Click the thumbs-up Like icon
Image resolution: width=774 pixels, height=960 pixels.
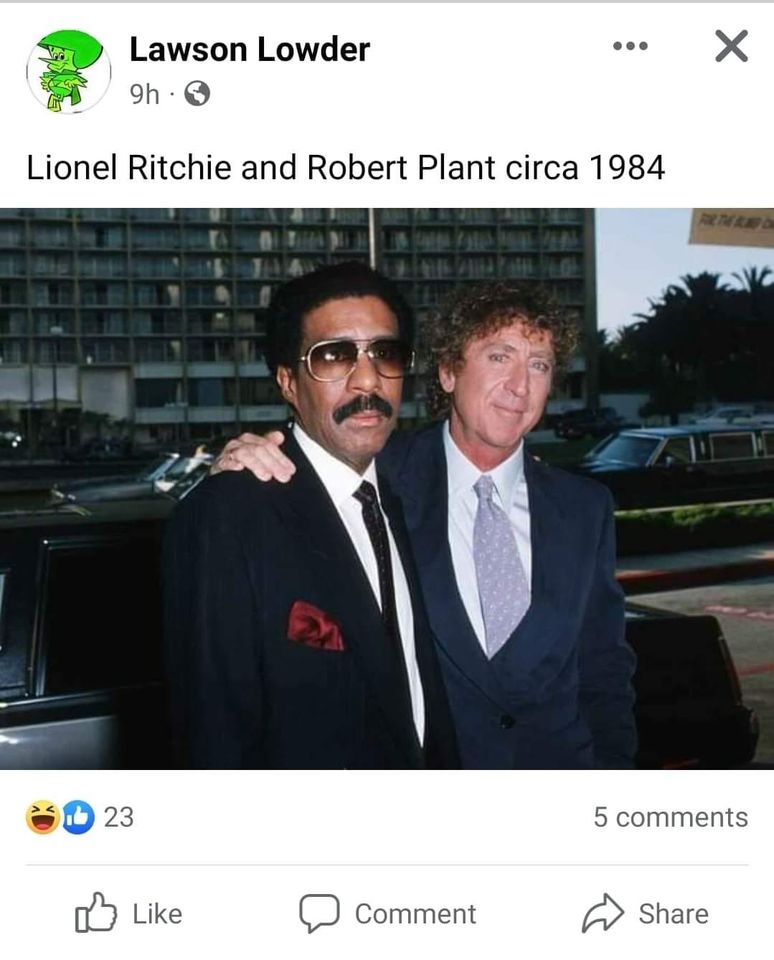click(x=95, y=913)
